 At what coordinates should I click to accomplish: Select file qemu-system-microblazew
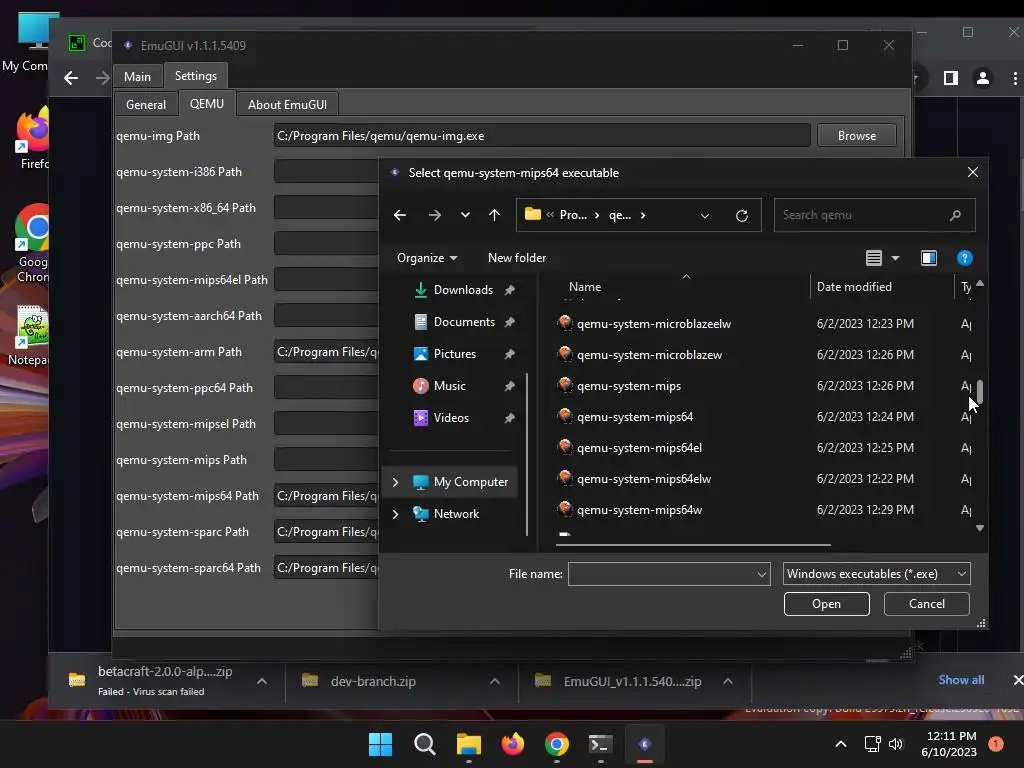pyautogui.click(x=649, y=355)
